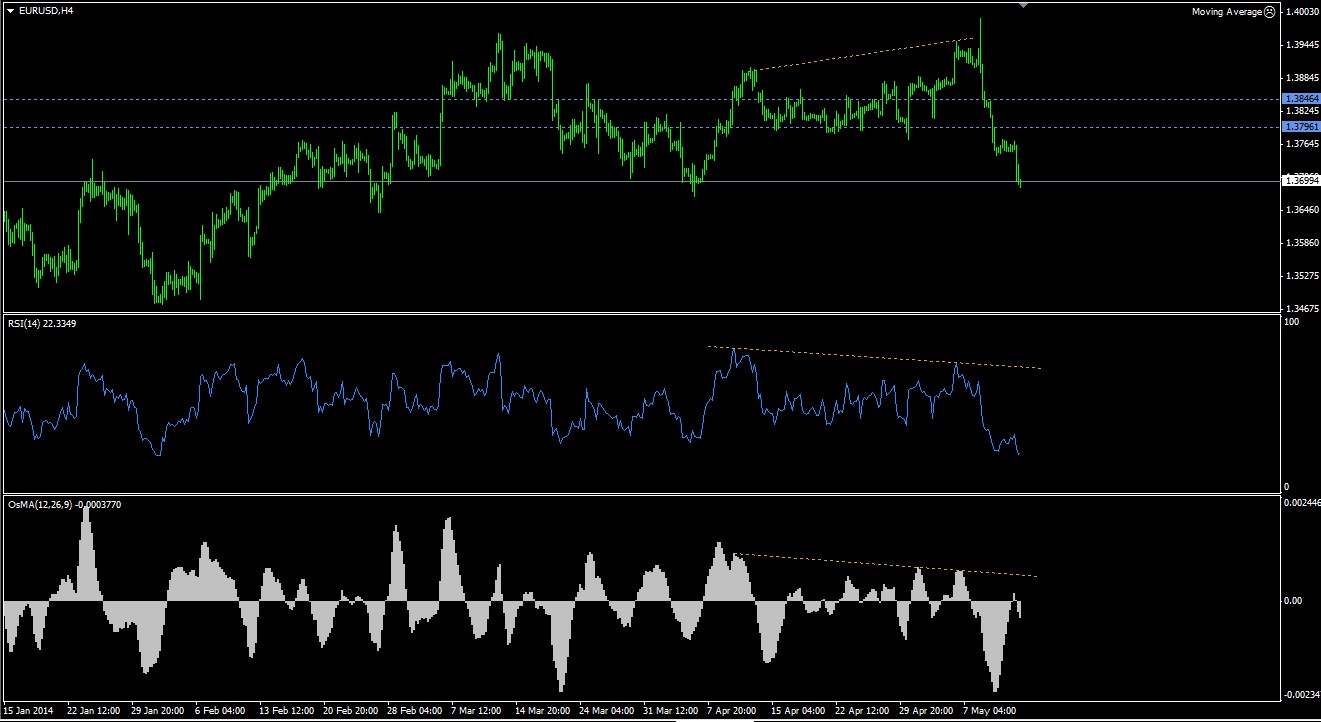Click the chart shift triangle marker

point(1022,5)
